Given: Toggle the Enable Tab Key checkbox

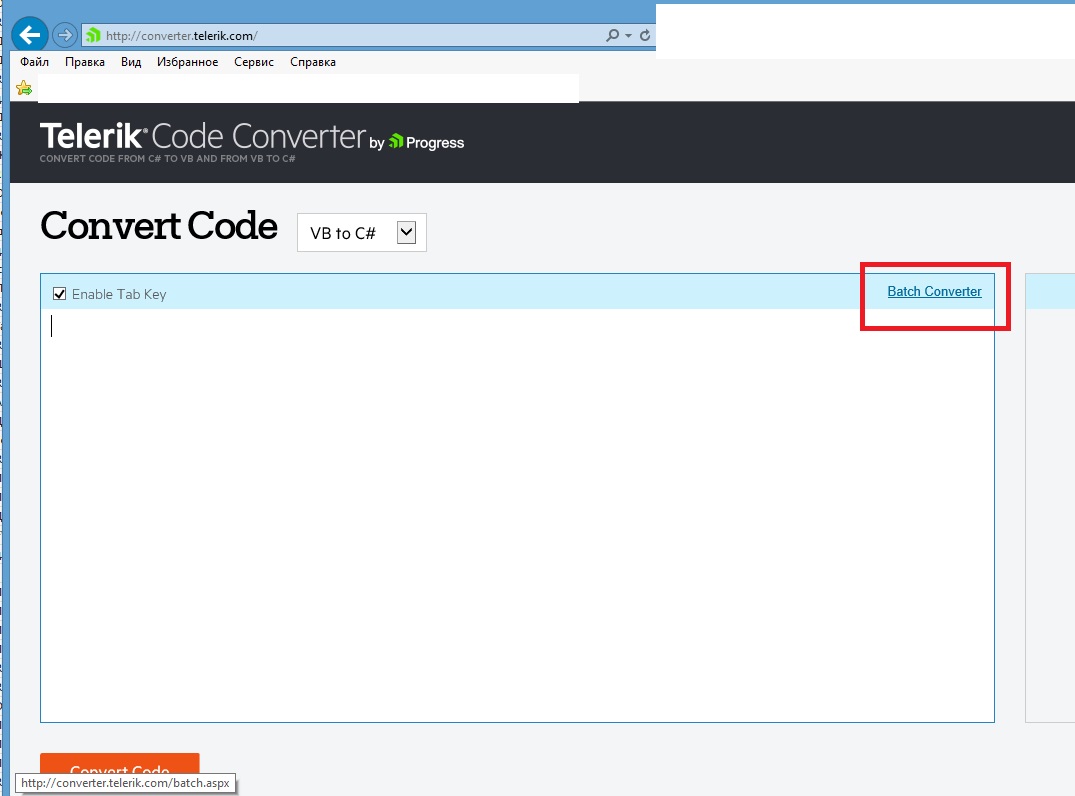Looking at the screenshot, I should pos(60,294).
